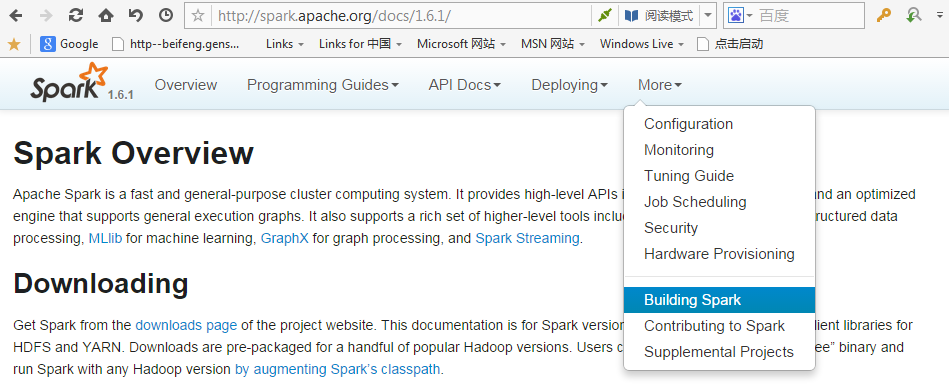Open the Google bookmark
Image resolution: width=949 pixels, height=384 pixels.
[69, 44]
